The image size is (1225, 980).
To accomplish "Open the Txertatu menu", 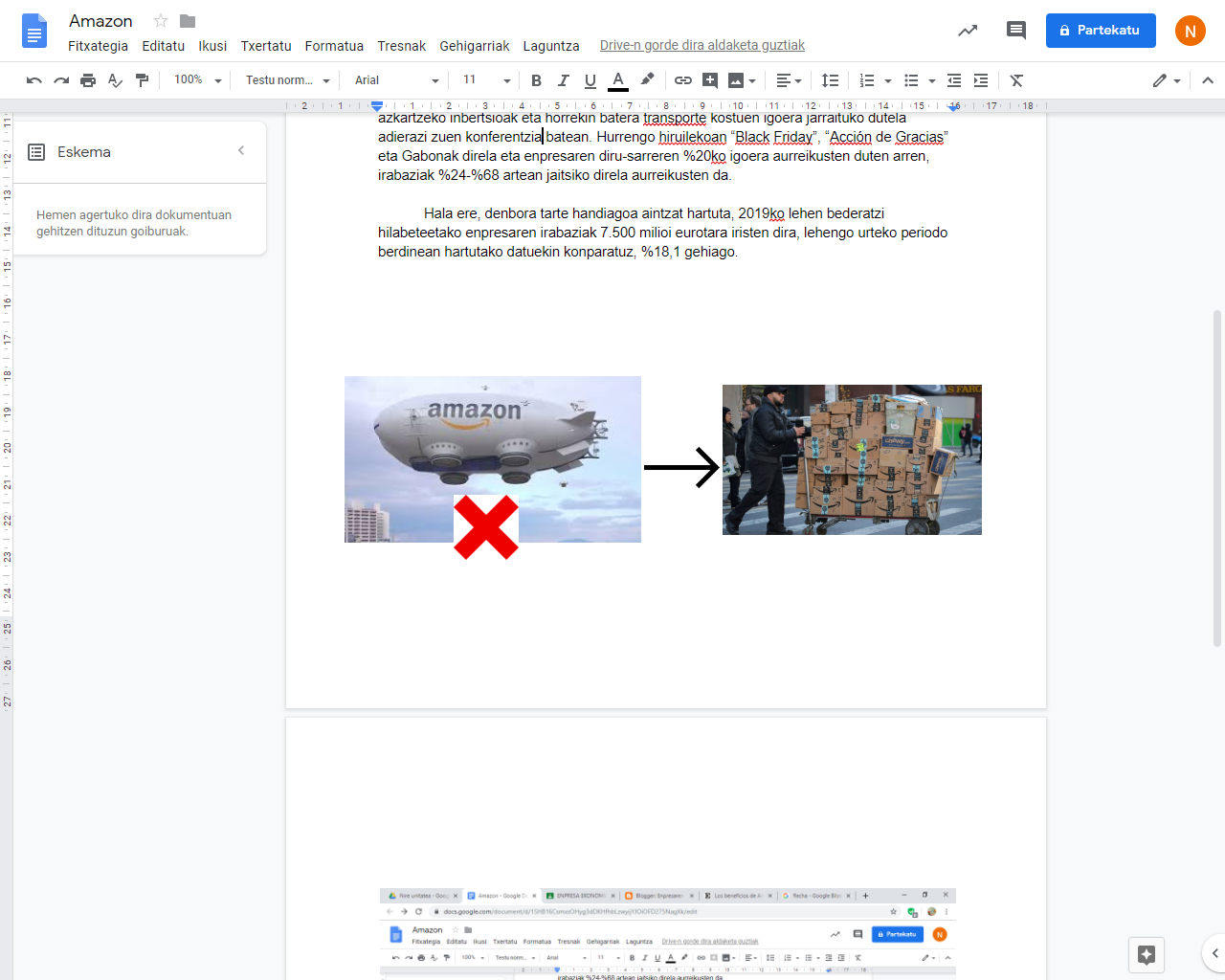I will pyautogui.click(x=266, y=46).
